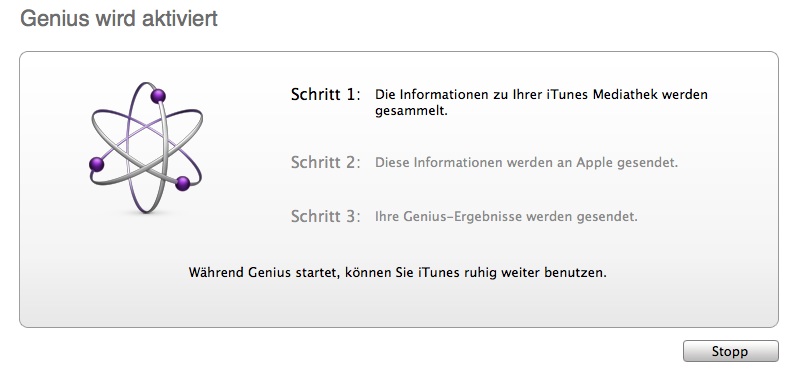The width and height of the screenshot is (812, 390).
Task: Click the topmost purple electron on the atom
Action: tap(158, 96)
